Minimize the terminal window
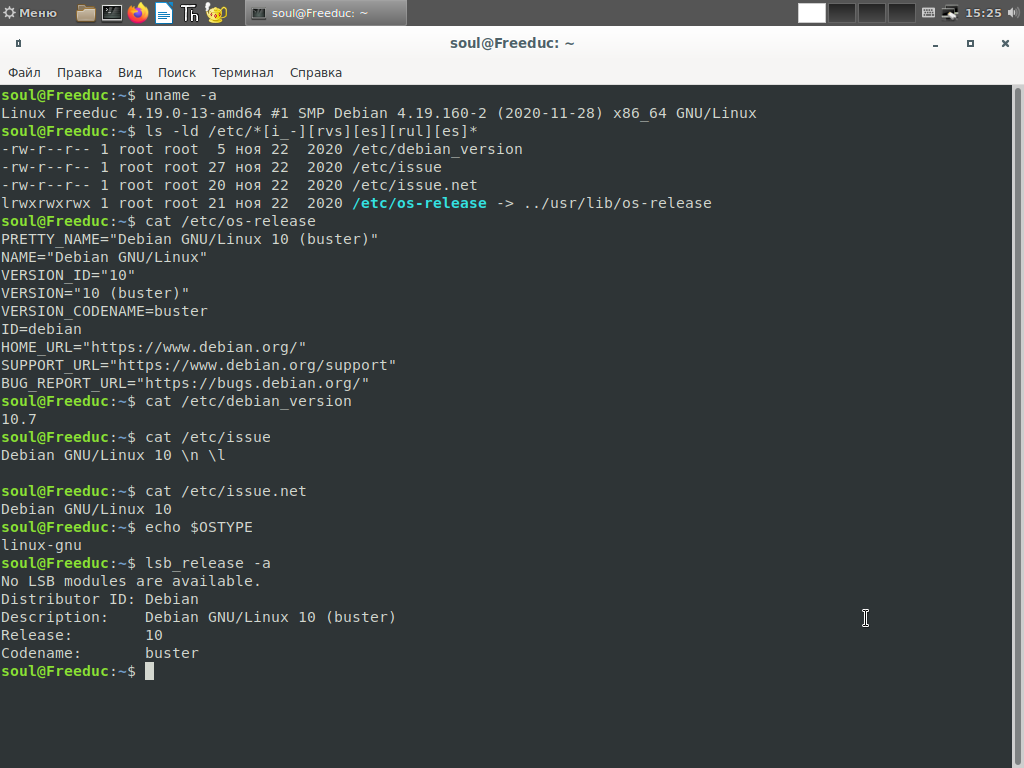This screenshot has width=1024, height=768. click(935, 44)
